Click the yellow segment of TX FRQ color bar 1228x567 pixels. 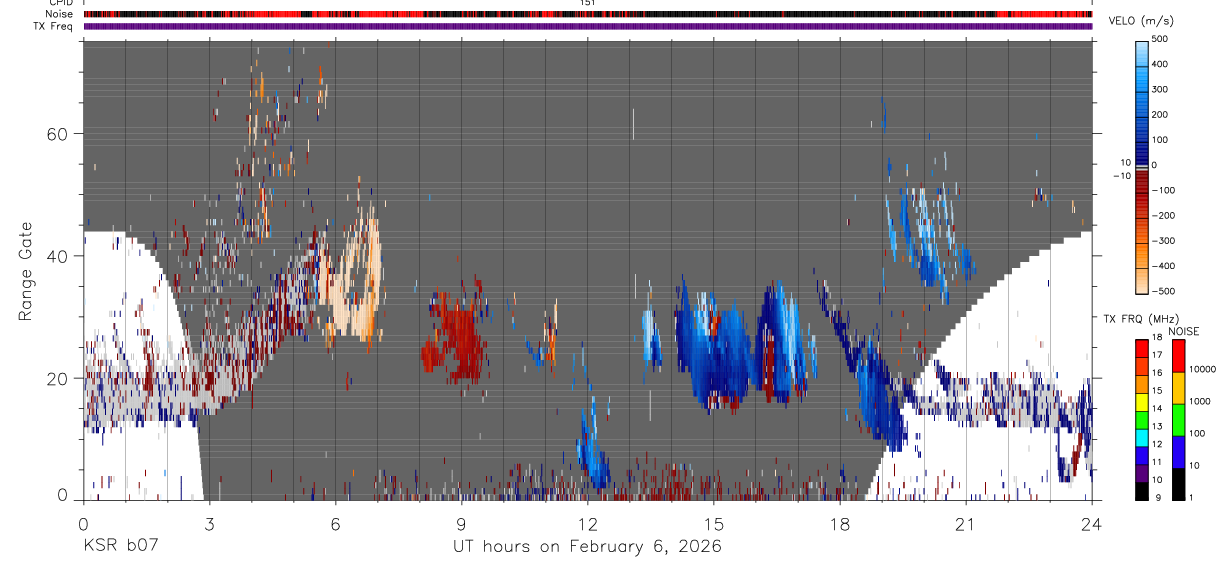click(x=1142, y=402)
